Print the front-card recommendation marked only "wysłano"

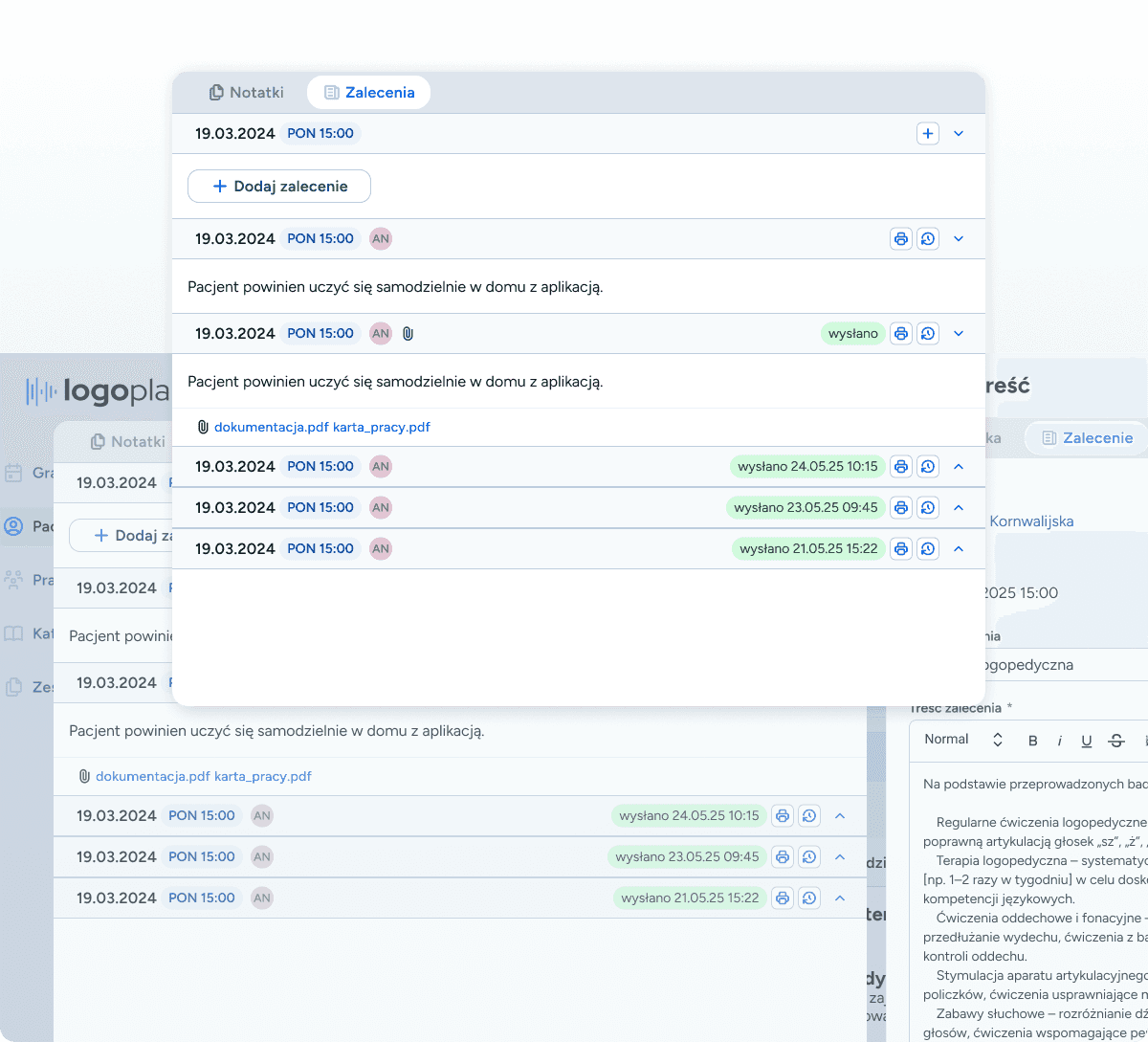[900, 334]
